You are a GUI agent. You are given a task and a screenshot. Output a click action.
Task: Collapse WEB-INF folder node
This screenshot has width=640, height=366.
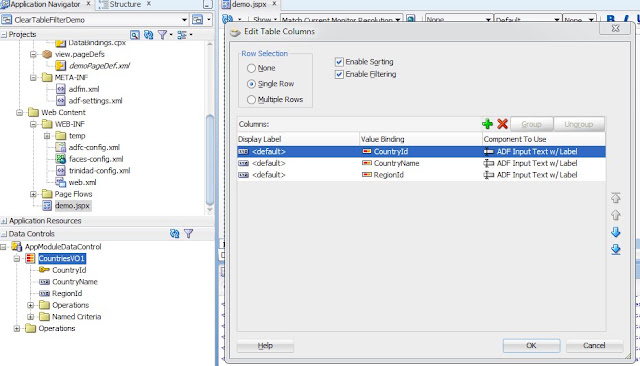click(33, 124)
